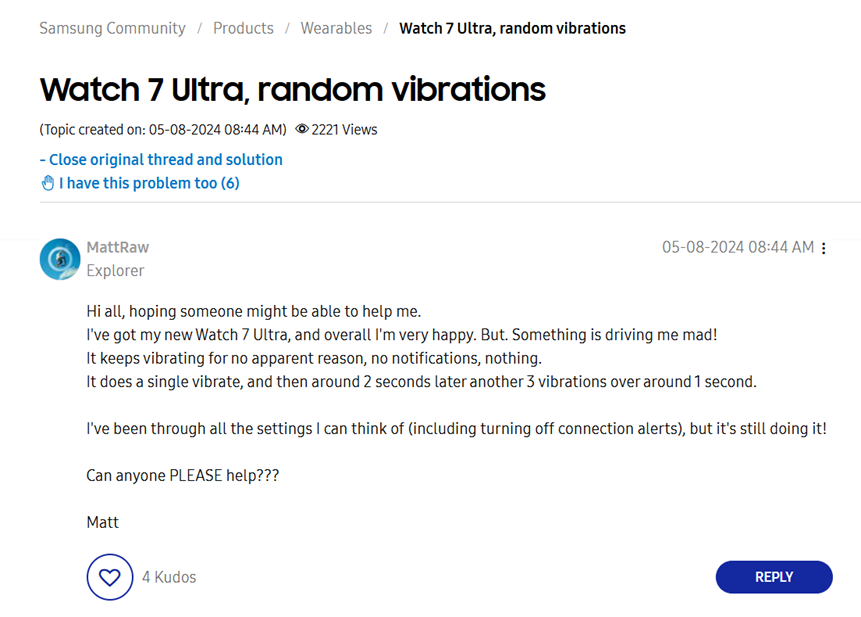The image size is (861, 617).
Task: Click the heart Kudos icon
Action: pos(110,577)
